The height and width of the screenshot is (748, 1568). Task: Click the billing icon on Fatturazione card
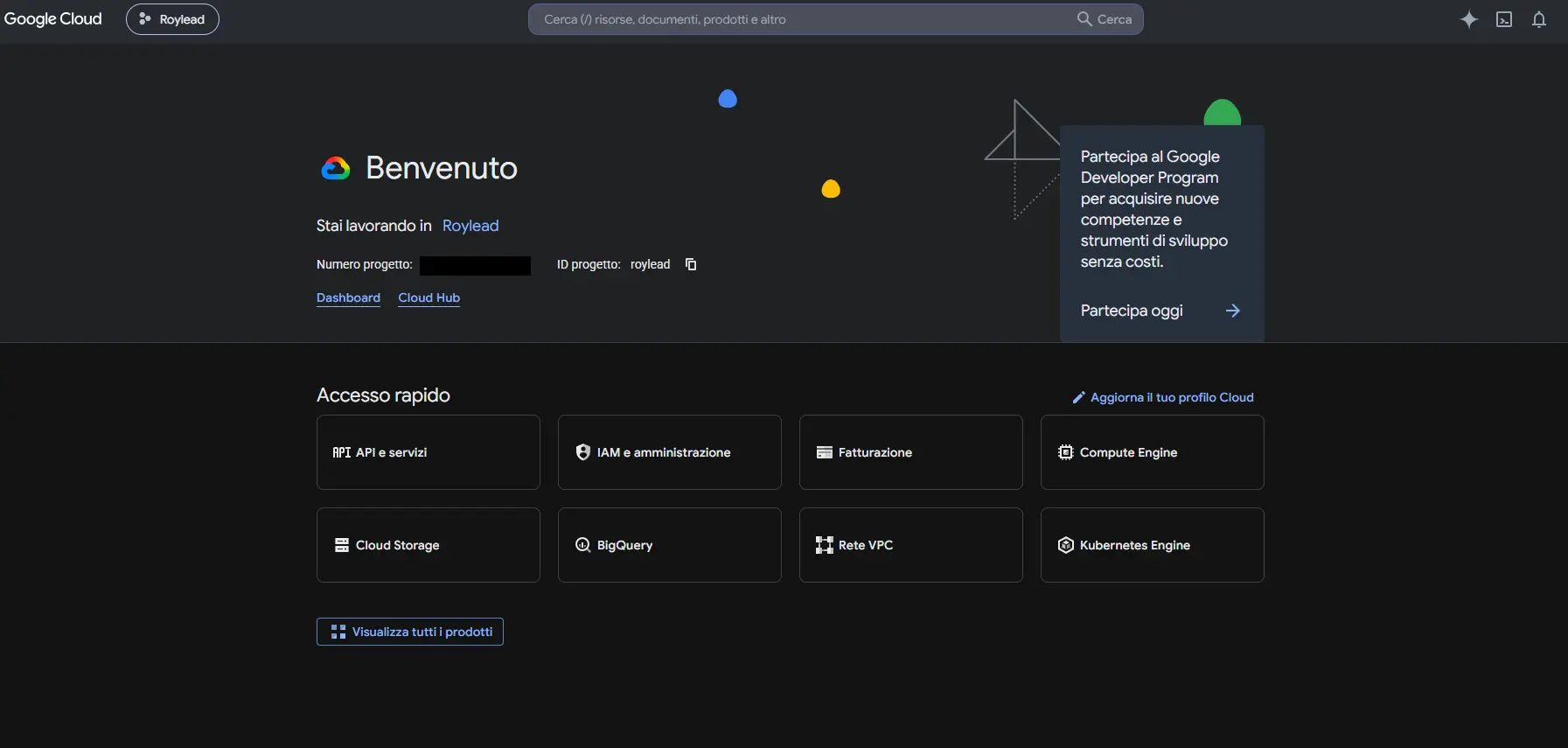coord(825,452)
